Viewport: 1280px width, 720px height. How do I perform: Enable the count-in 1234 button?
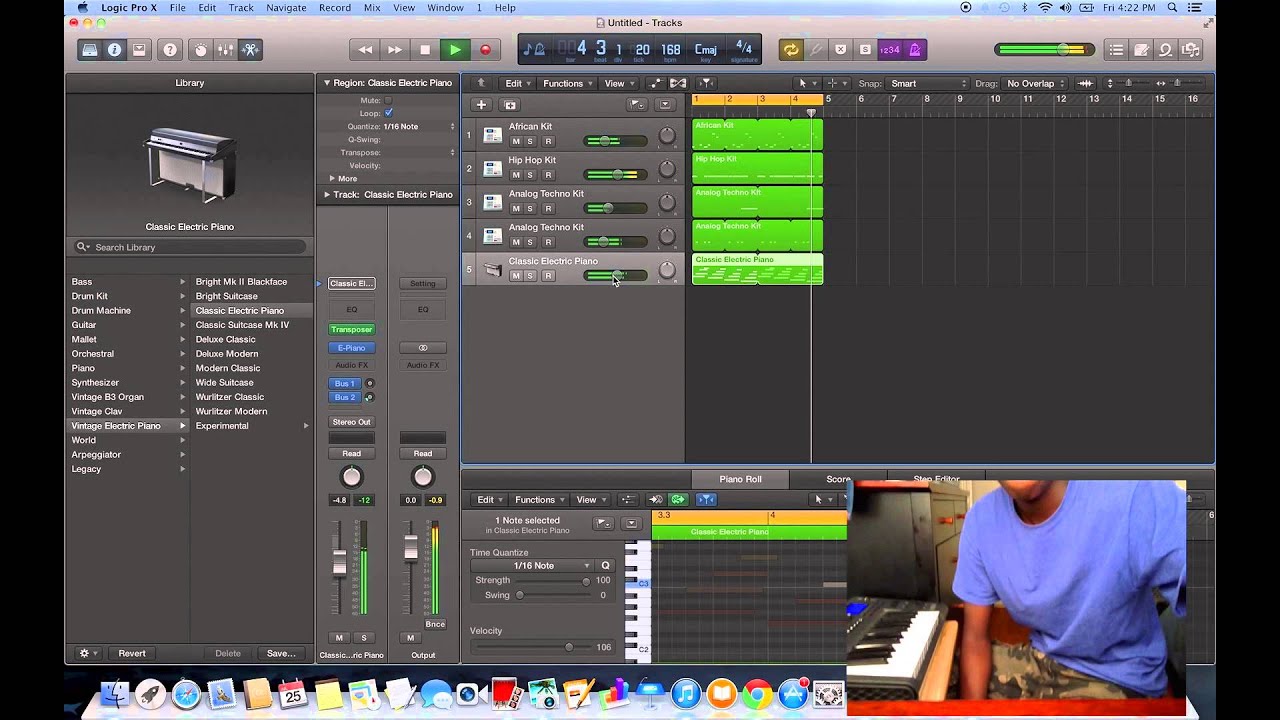click(889, 50)
